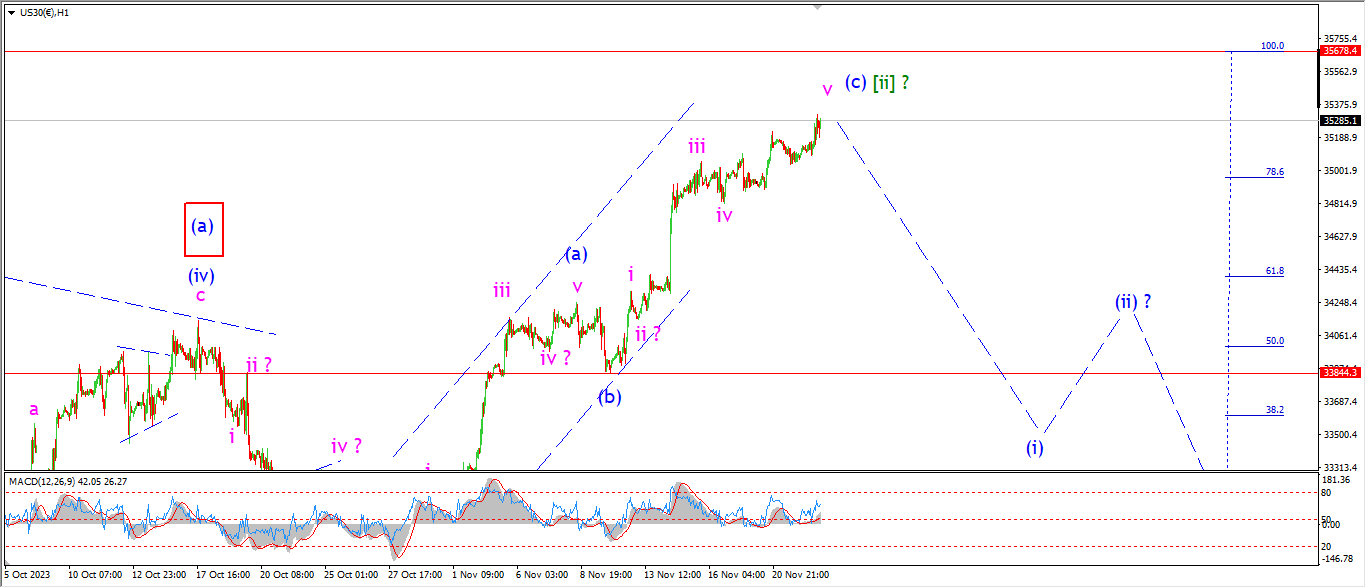Click the Fibonacci 61.8 level label

[x=1274, y=271]
